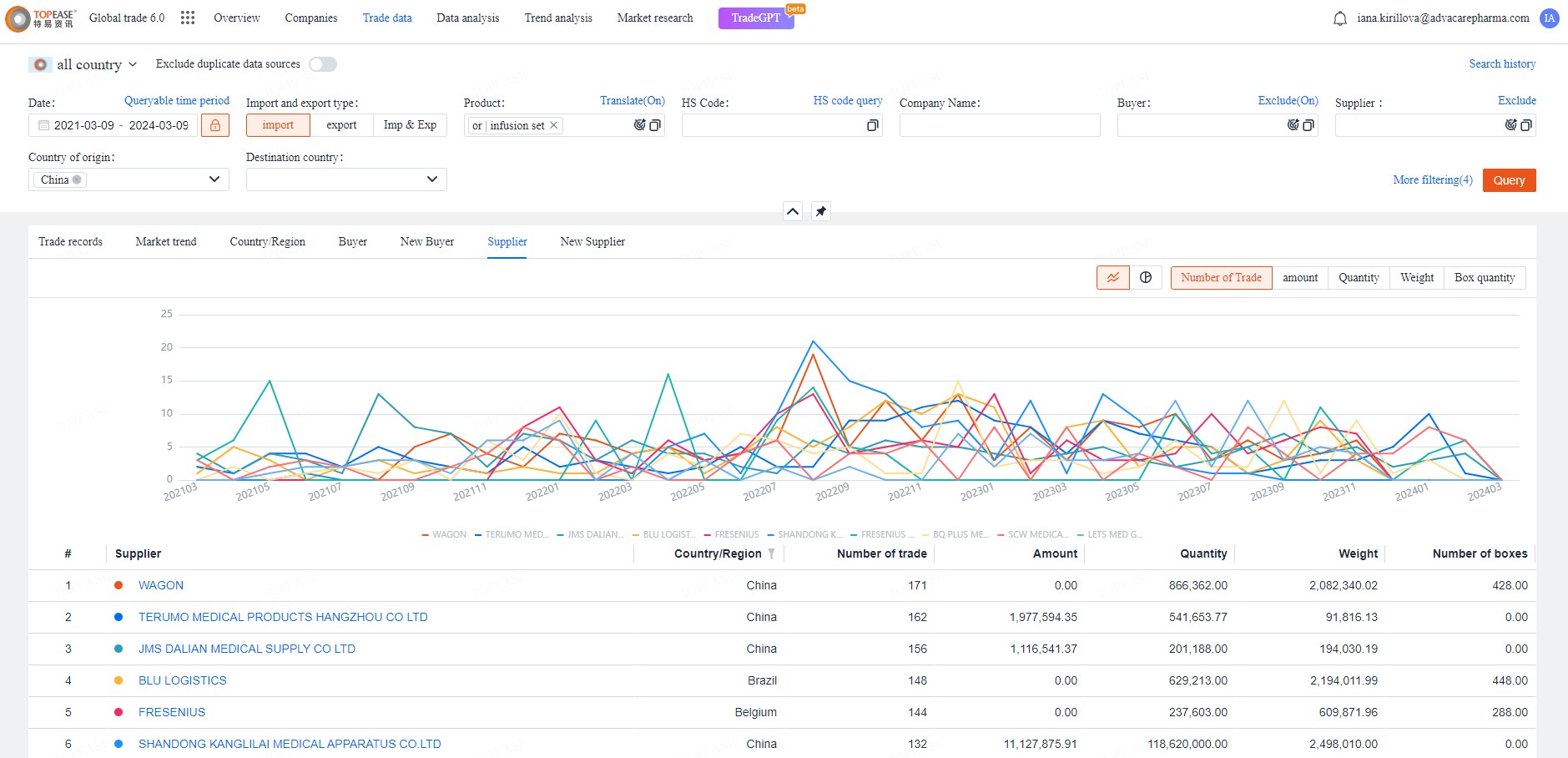The height and width of the screenshot is (758, 1568).
Task: Open Buyer batch input icon
Action: pos(1308,125)
